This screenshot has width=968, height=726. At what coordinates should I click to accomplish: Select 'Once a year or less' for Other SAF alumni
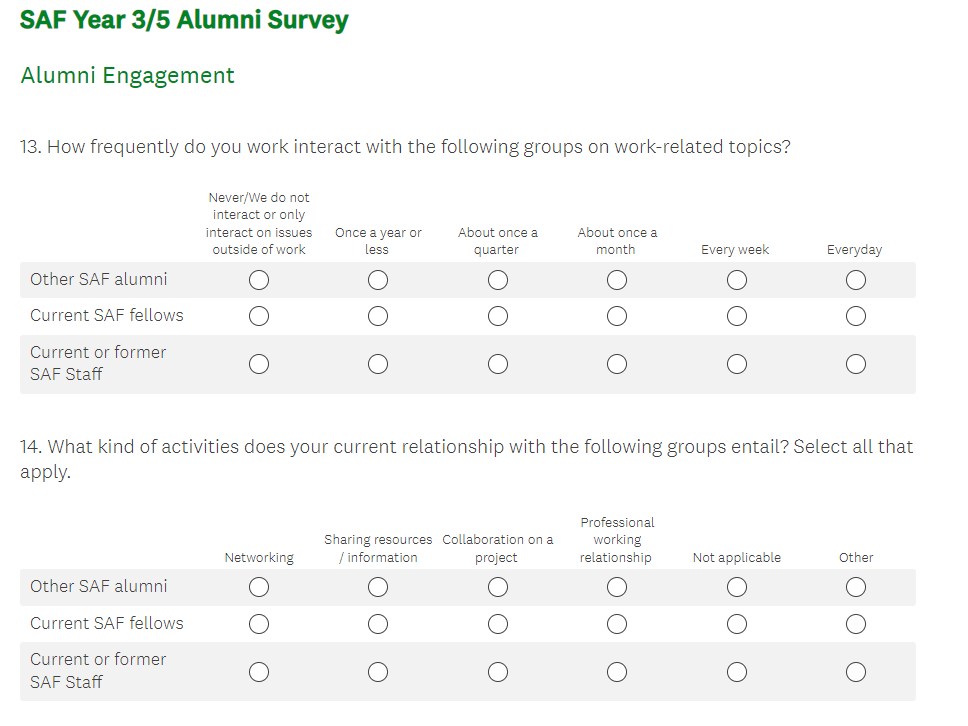click(378, 280)
